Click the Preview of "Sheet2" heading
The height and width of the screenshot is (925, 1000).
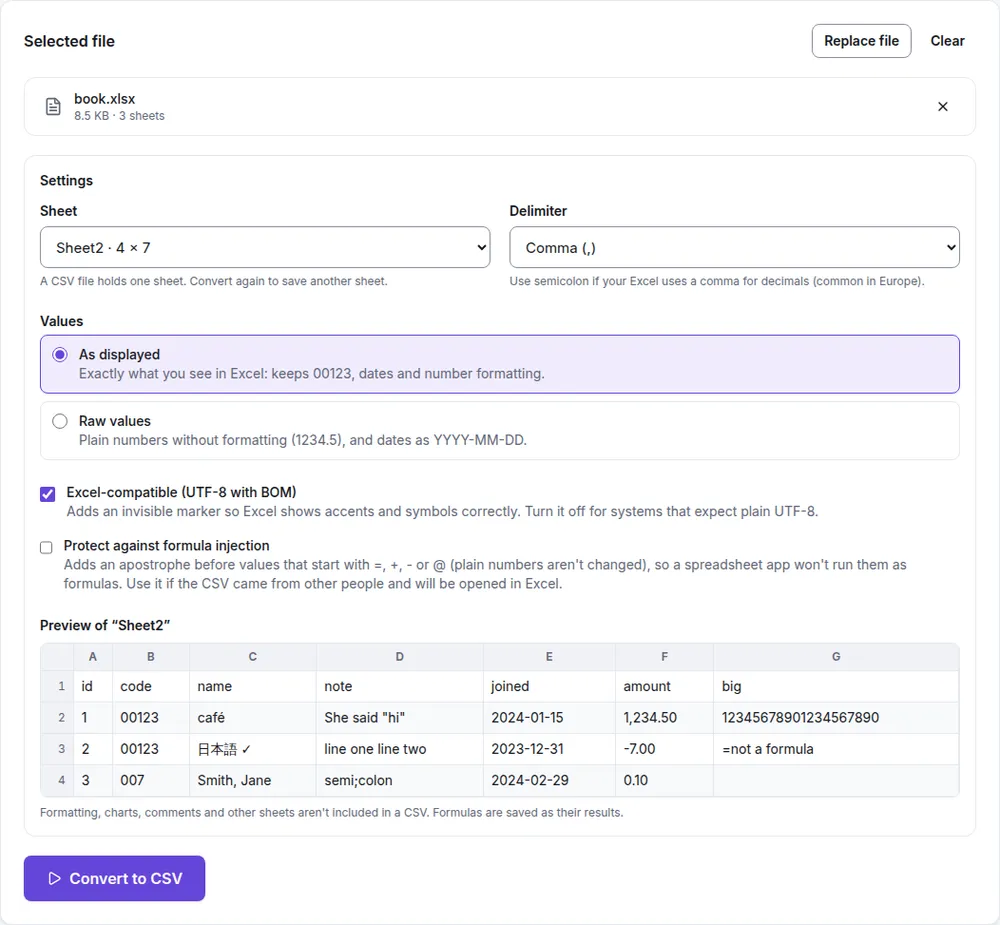(x=105, y=625)
